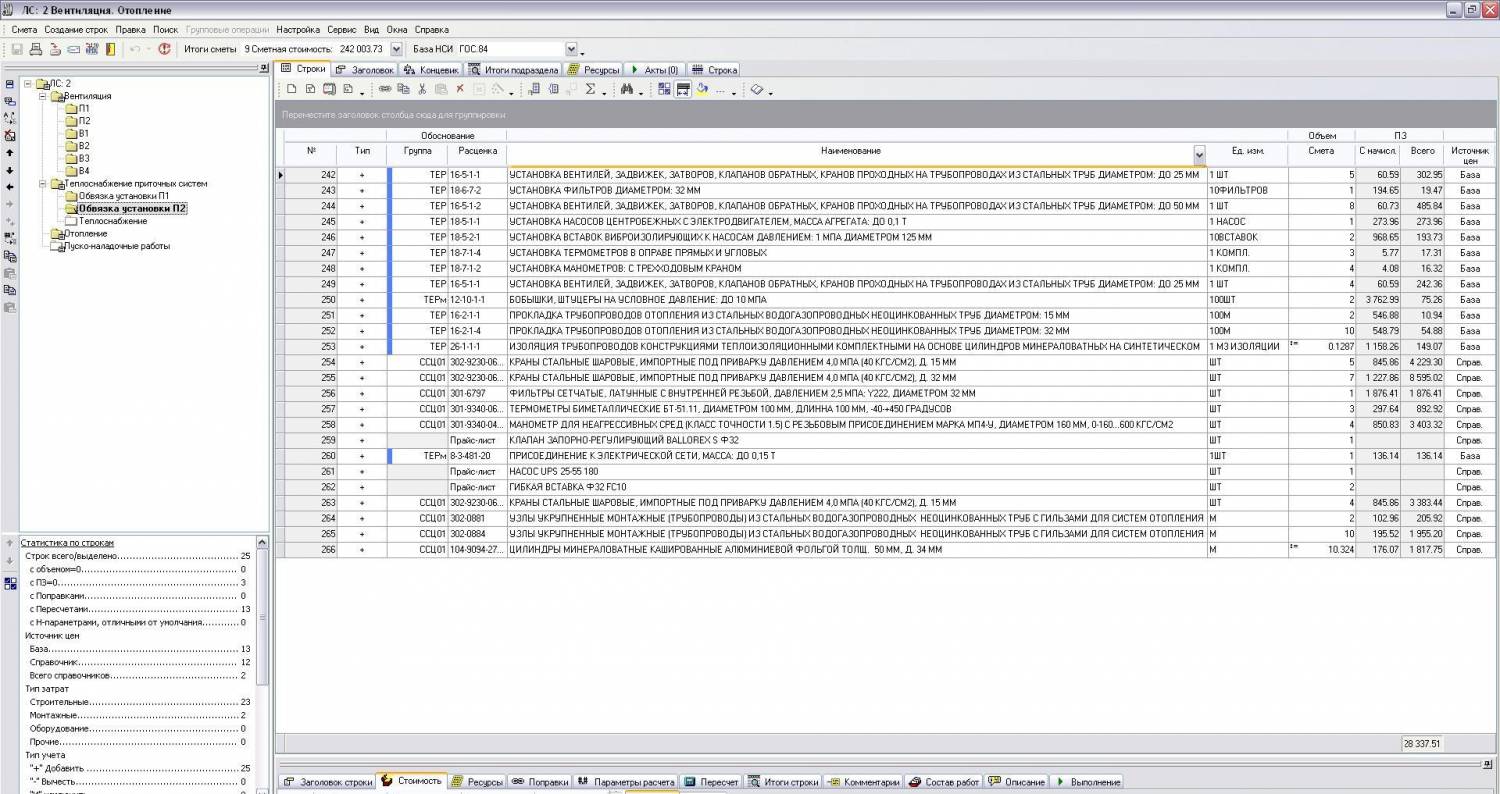Click the red X delete icon
1500x794 pixels.
pos(460,90)
